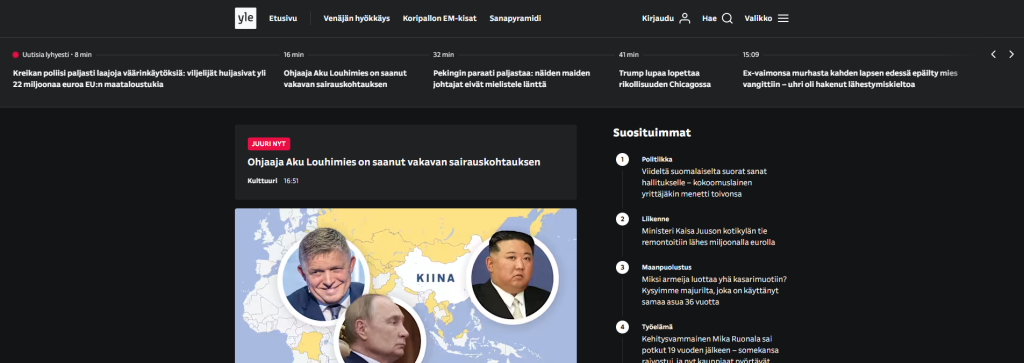
Task: Open Aku Louhimies main story headline
Action: pyautogui.click(x=394, y=162)
